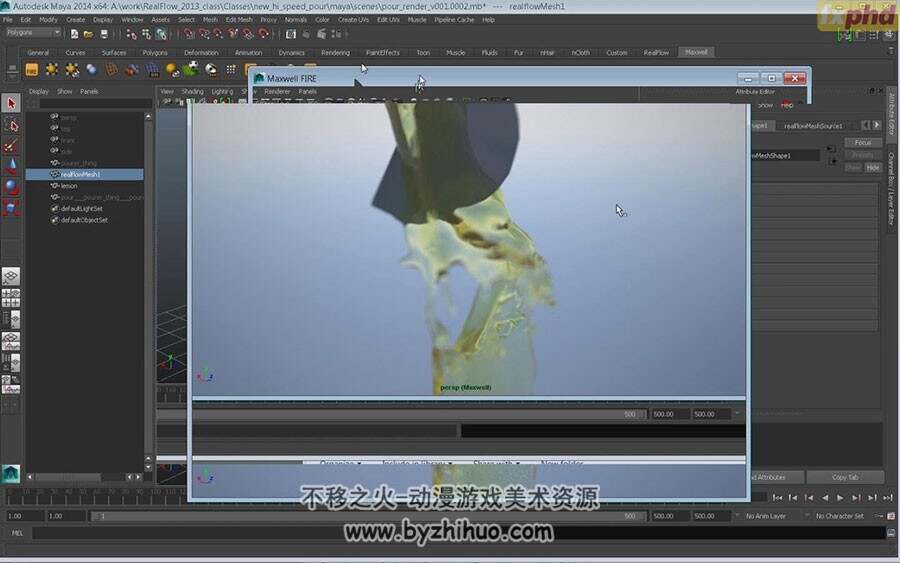Switch to the RealFlow shelf tab
This screenshot has height=563, width=900.
click(x=655, y=52)
